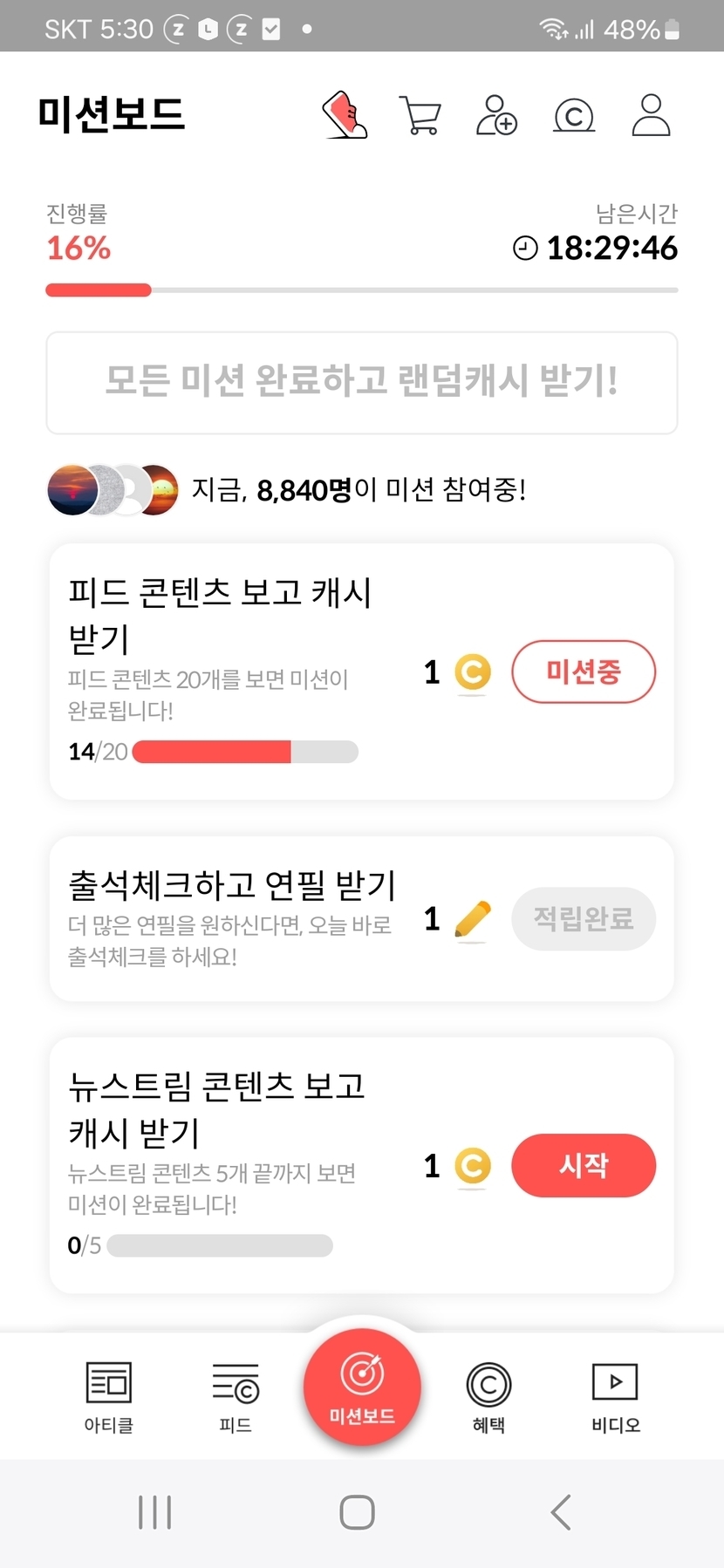The height and width of the screenshot is (1568, 724).
Task: Tap the 14/20 feed progress bar
Action: pos(245,752)
